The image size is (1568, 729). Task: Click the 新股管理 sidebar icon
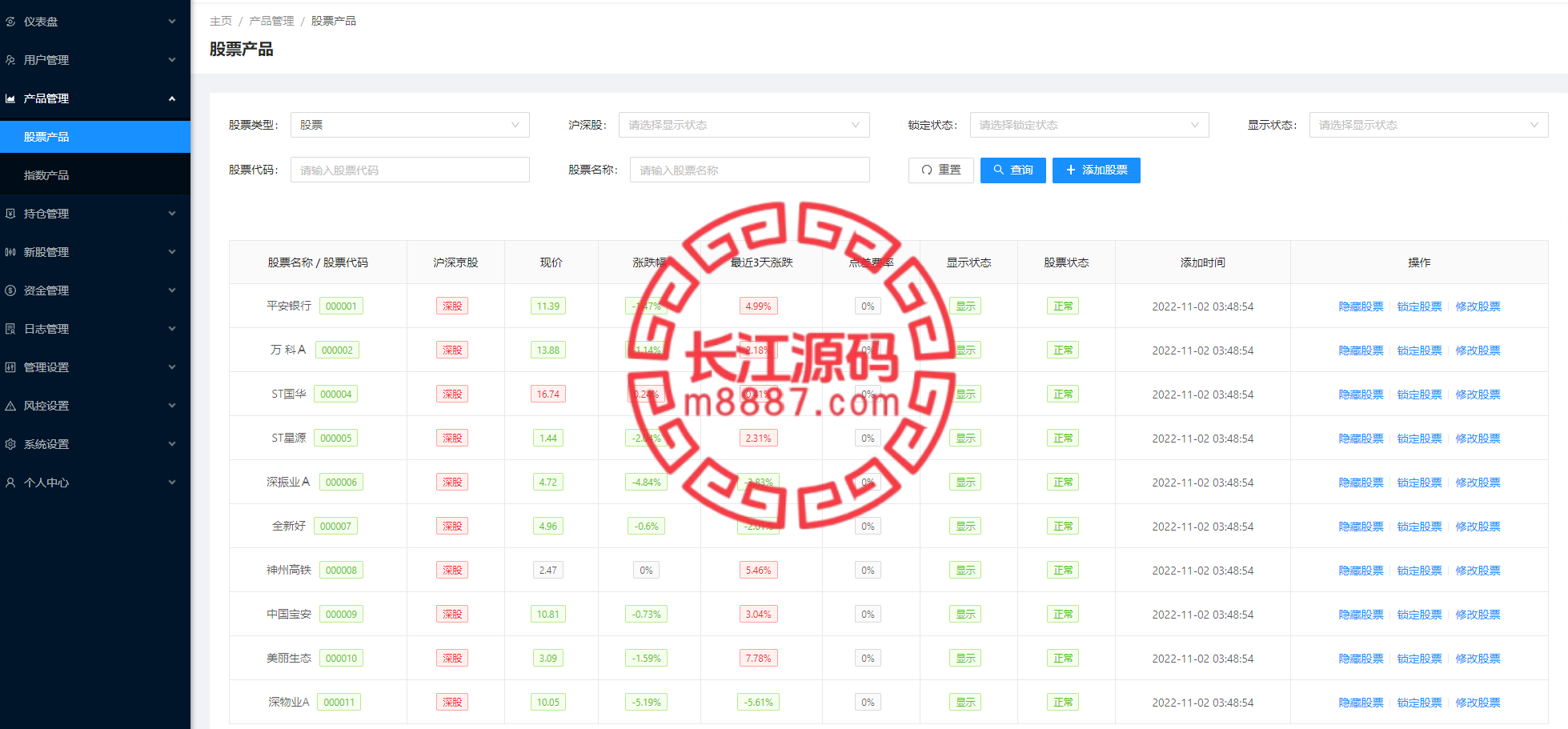coord(10,252)
